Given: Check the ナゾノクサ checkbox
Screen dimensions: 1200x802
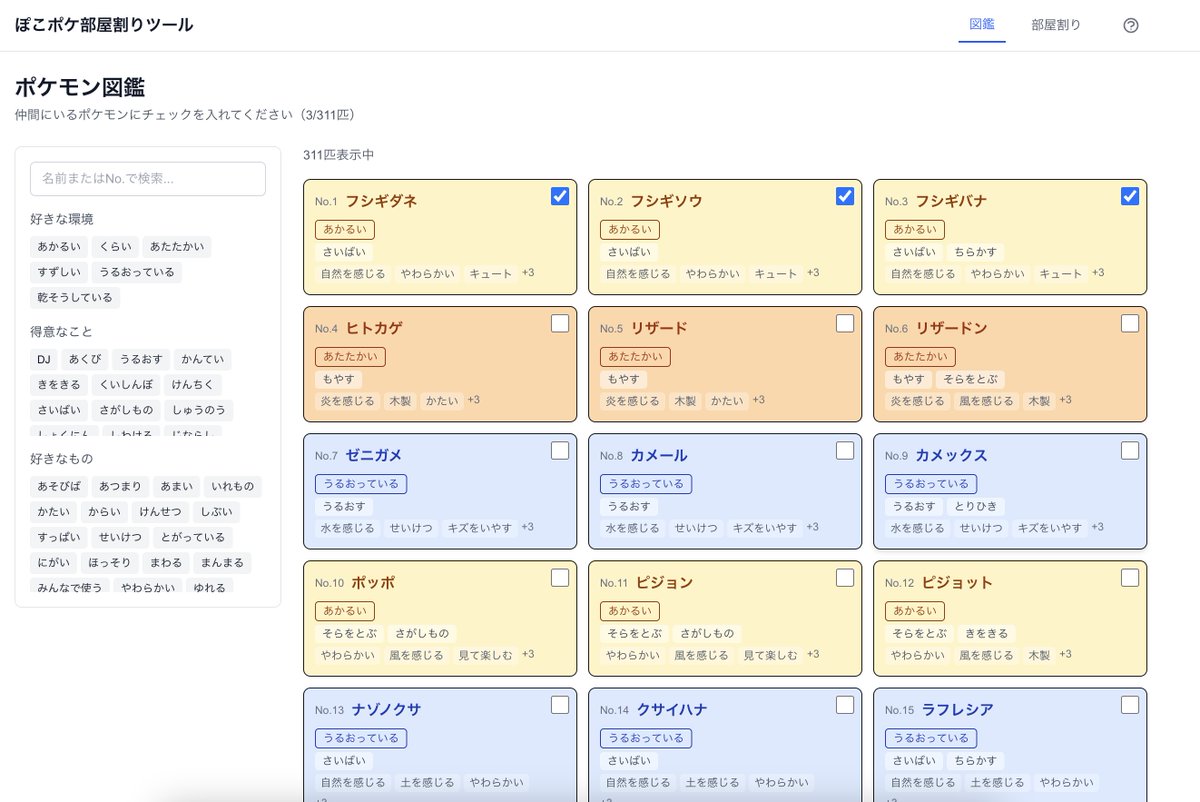Looking at the screenshot, I should point(560,704).
